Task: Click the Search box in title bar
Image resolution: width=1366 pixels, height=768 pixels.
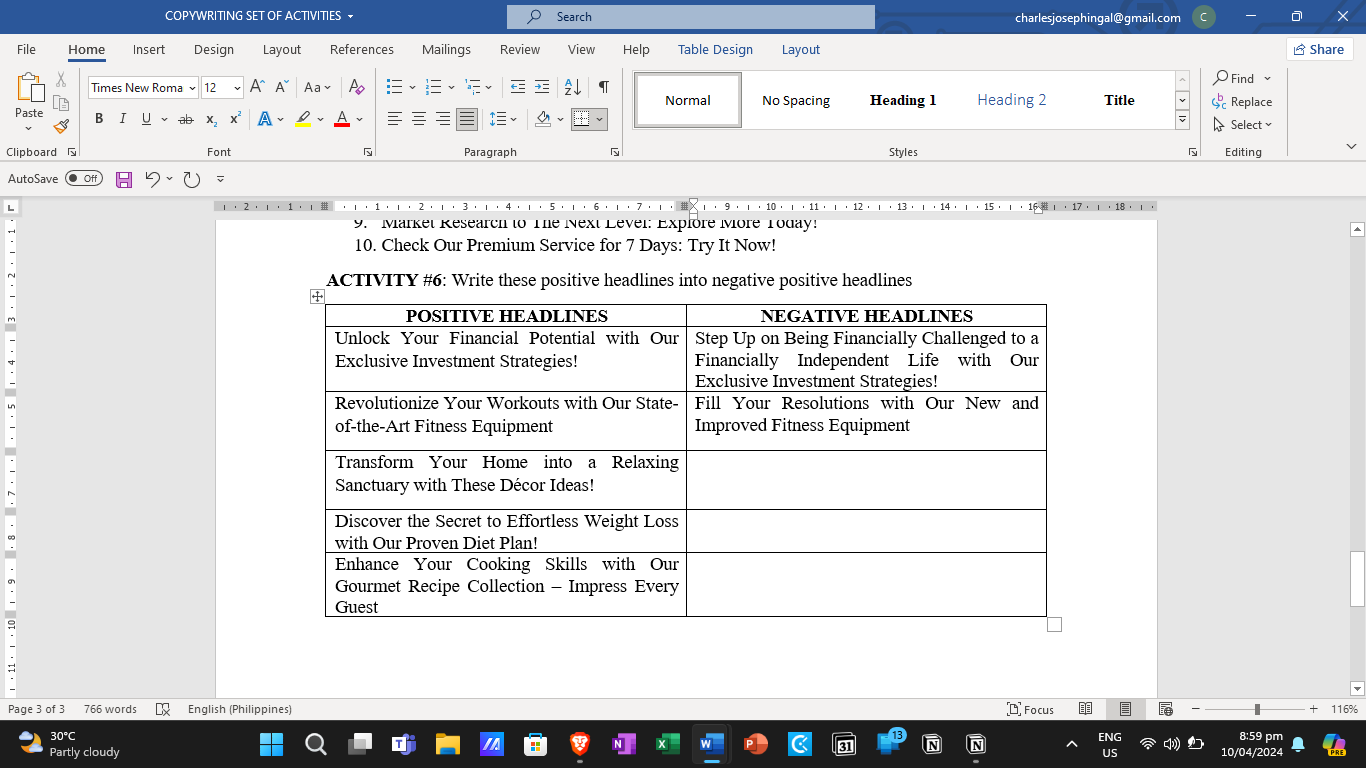Action: click(x=691, y=17)
